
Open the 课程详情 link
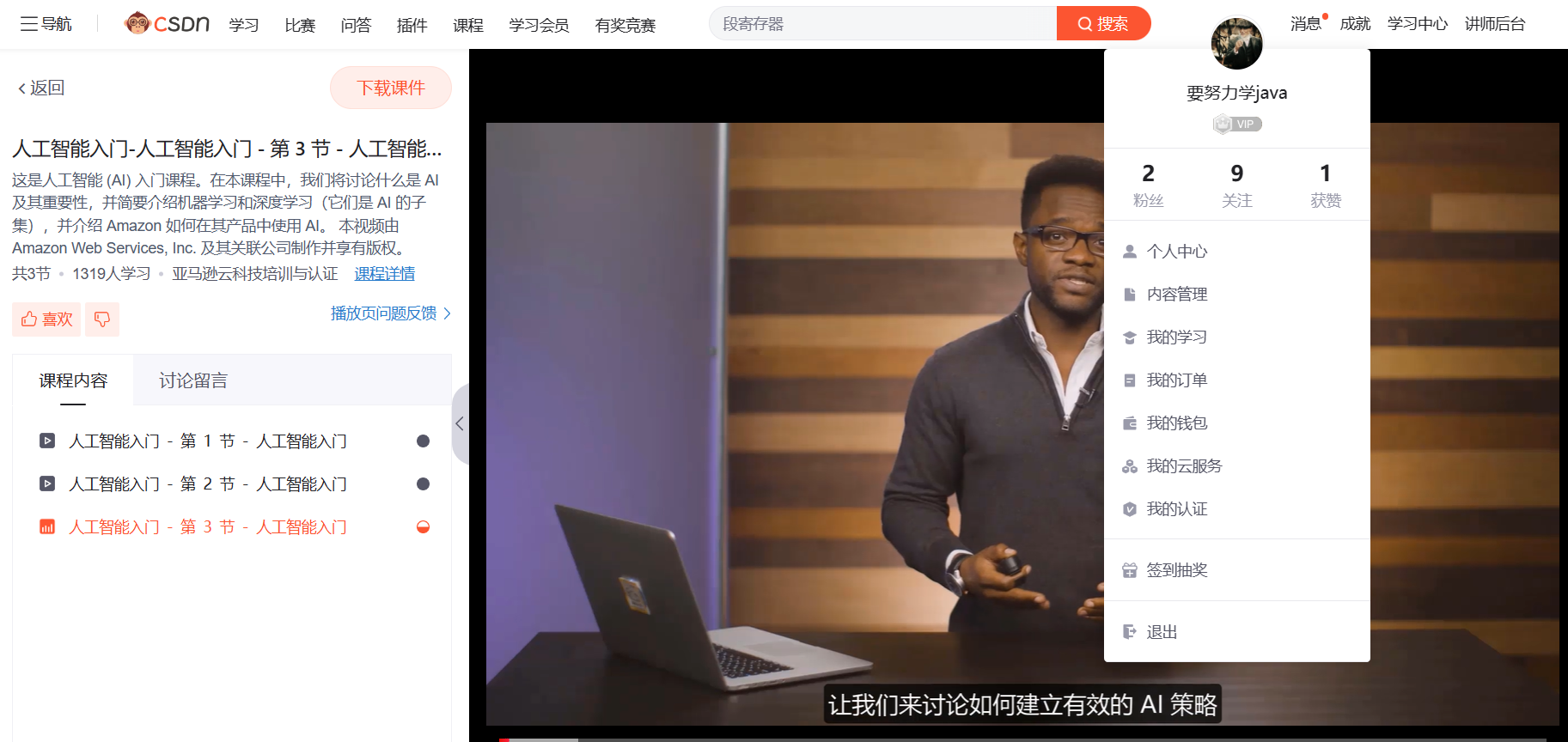385,274
